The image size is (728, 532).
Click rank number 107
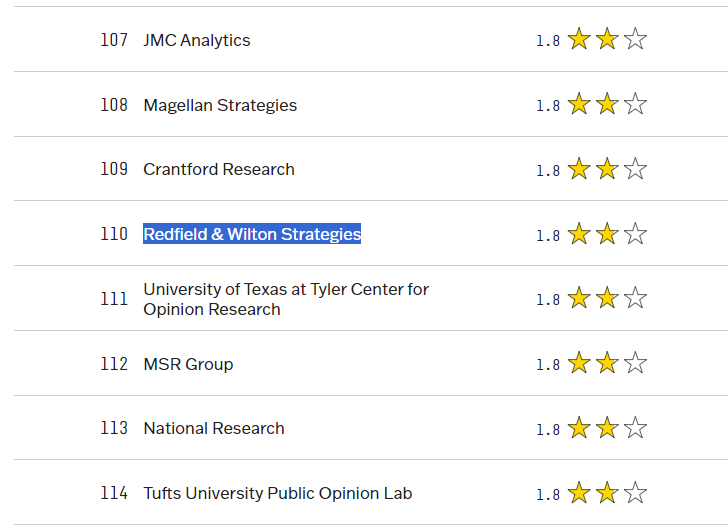[114, 41]
